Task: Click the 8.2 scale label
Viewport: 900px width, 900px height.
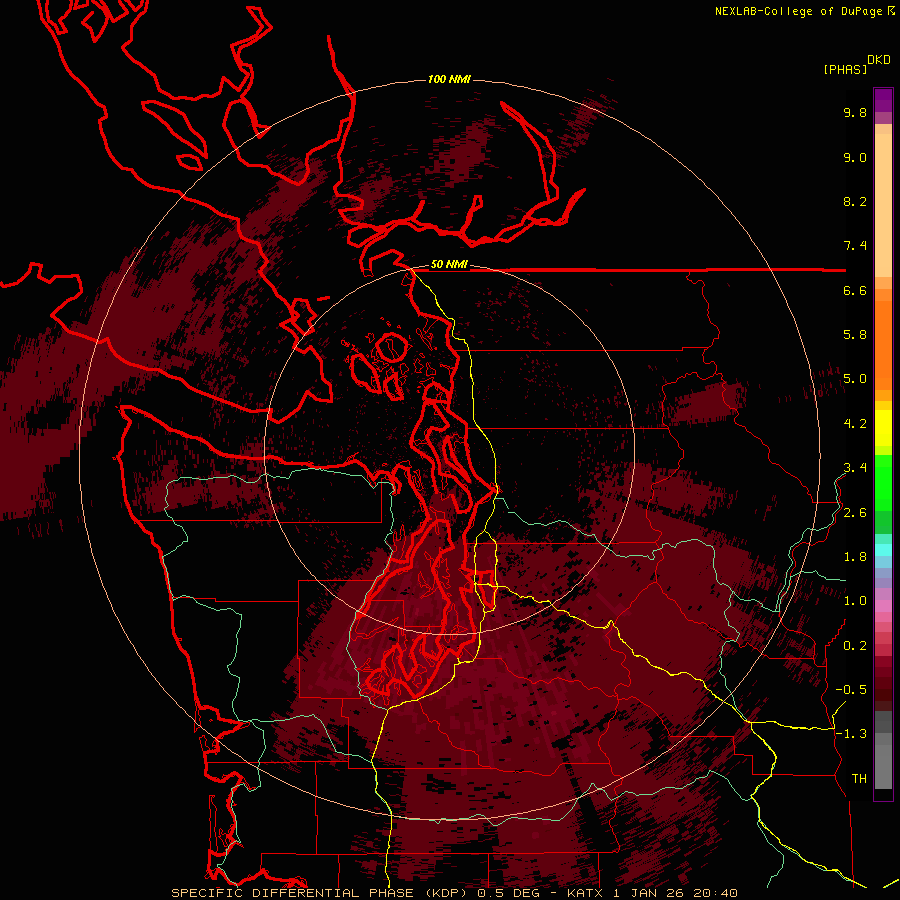Action: click(x=855, y=202)
